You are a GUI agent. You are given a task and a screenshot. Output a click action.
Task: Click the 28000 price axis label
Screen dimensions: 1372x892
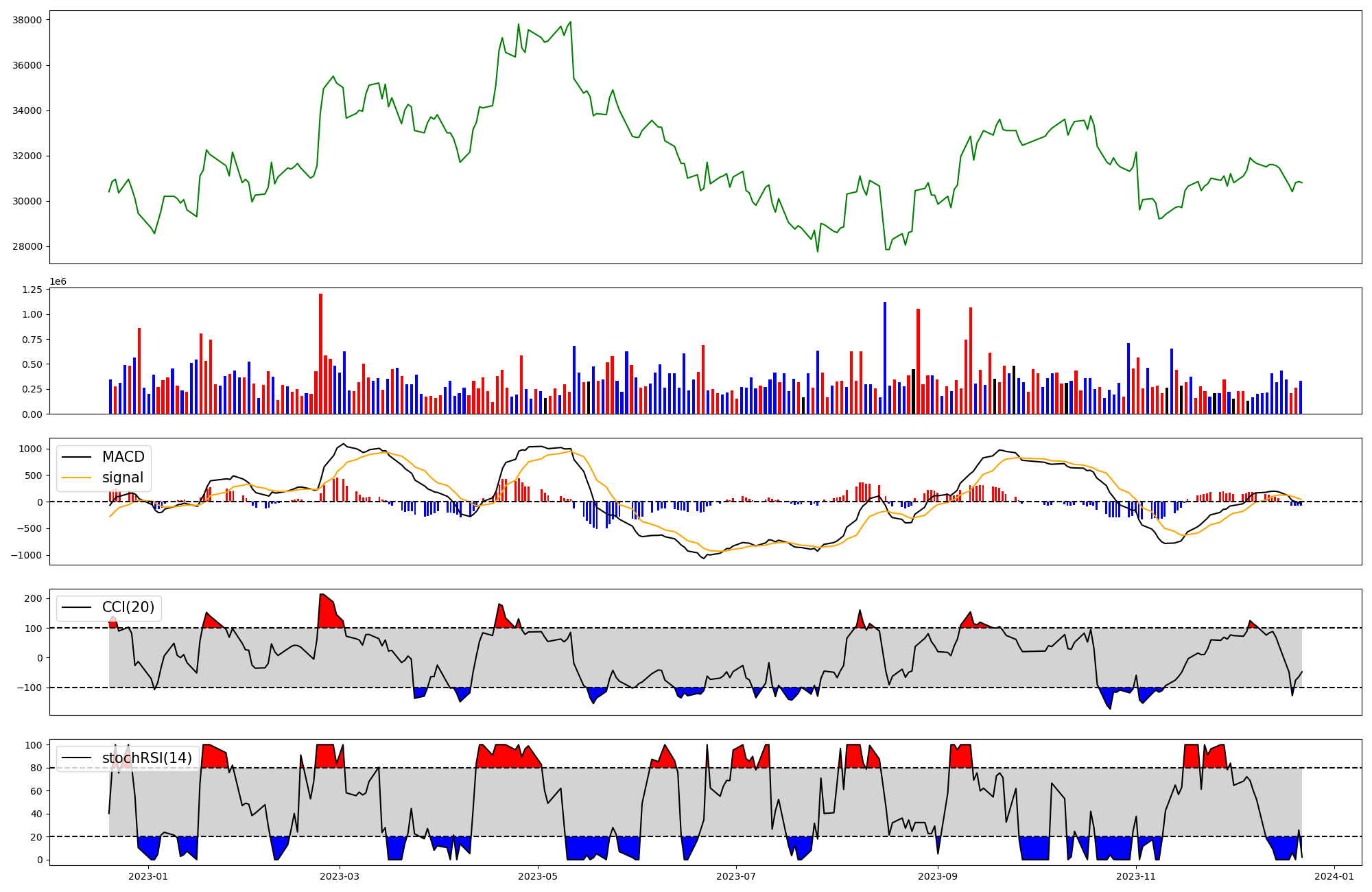coord(27,246)
